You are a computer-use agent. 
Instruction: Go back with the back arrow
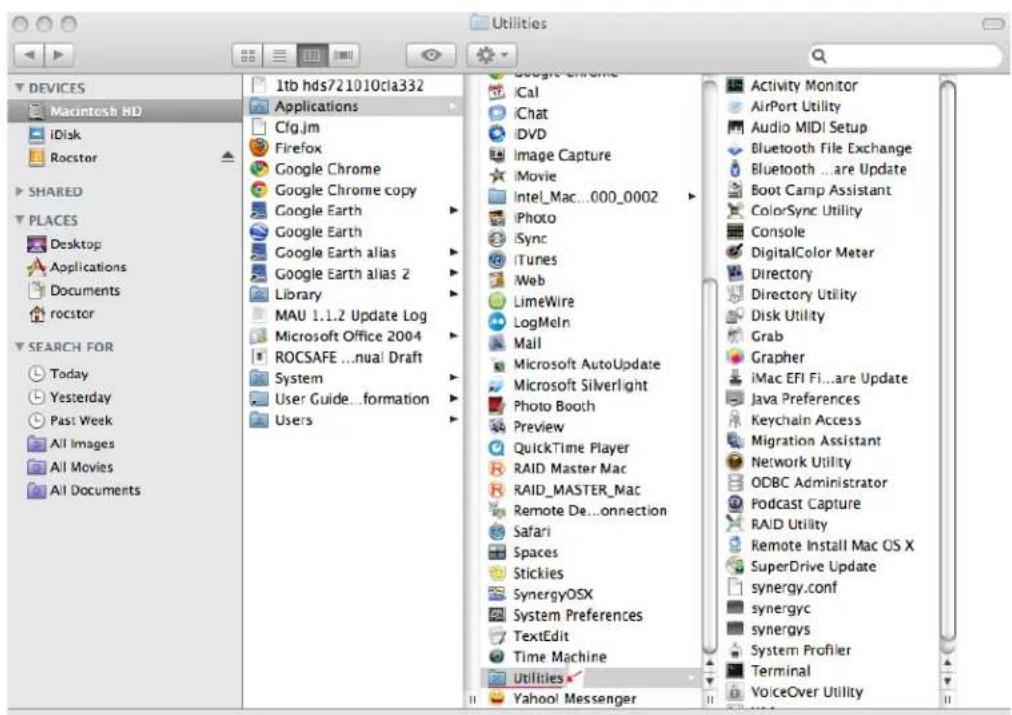tap(28, 55)
